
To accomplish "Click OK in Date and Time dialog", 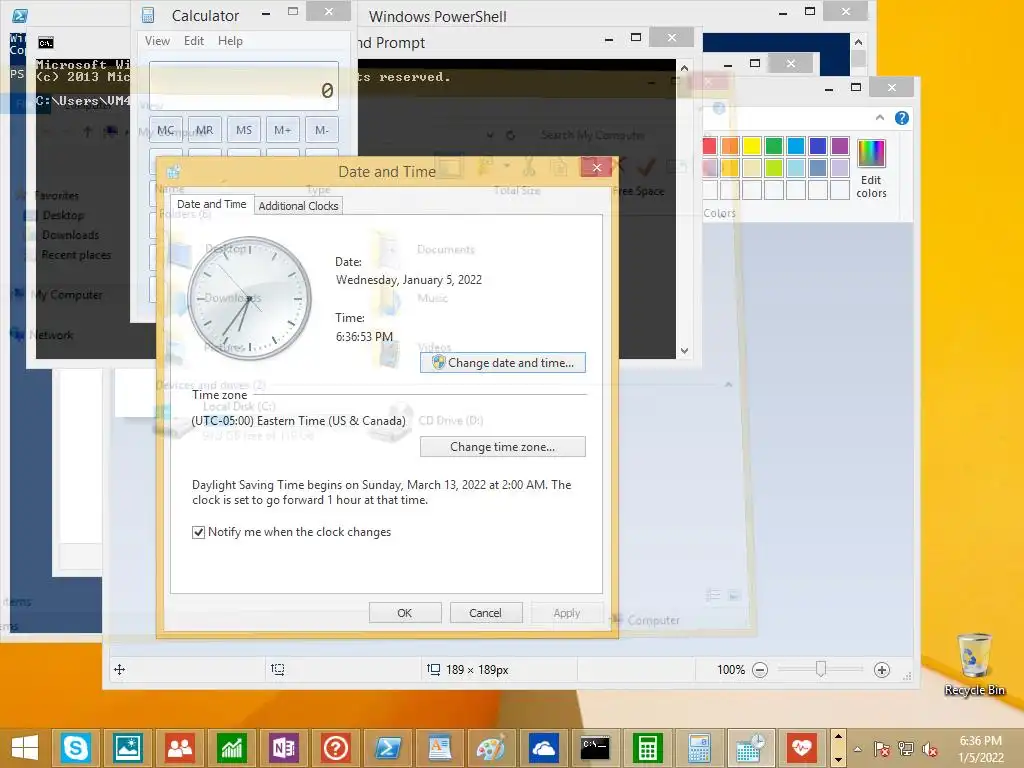I will tap(405, 613).
